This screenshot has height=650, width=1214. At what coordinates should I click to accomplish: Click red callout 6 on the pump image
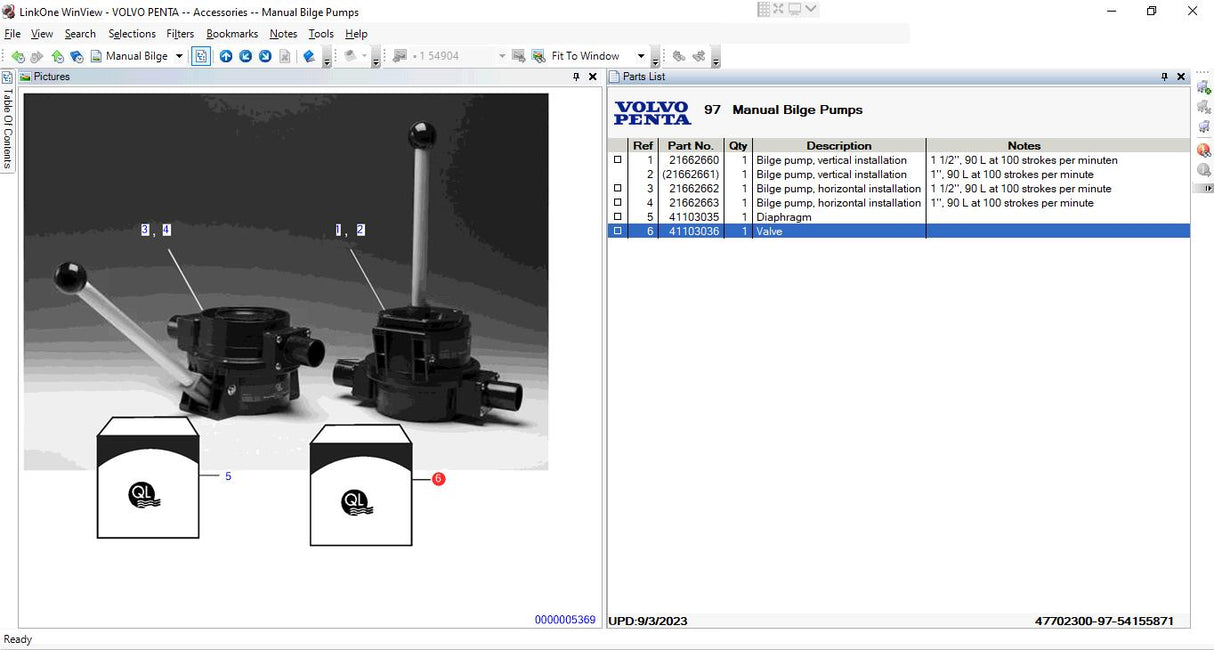437,478
